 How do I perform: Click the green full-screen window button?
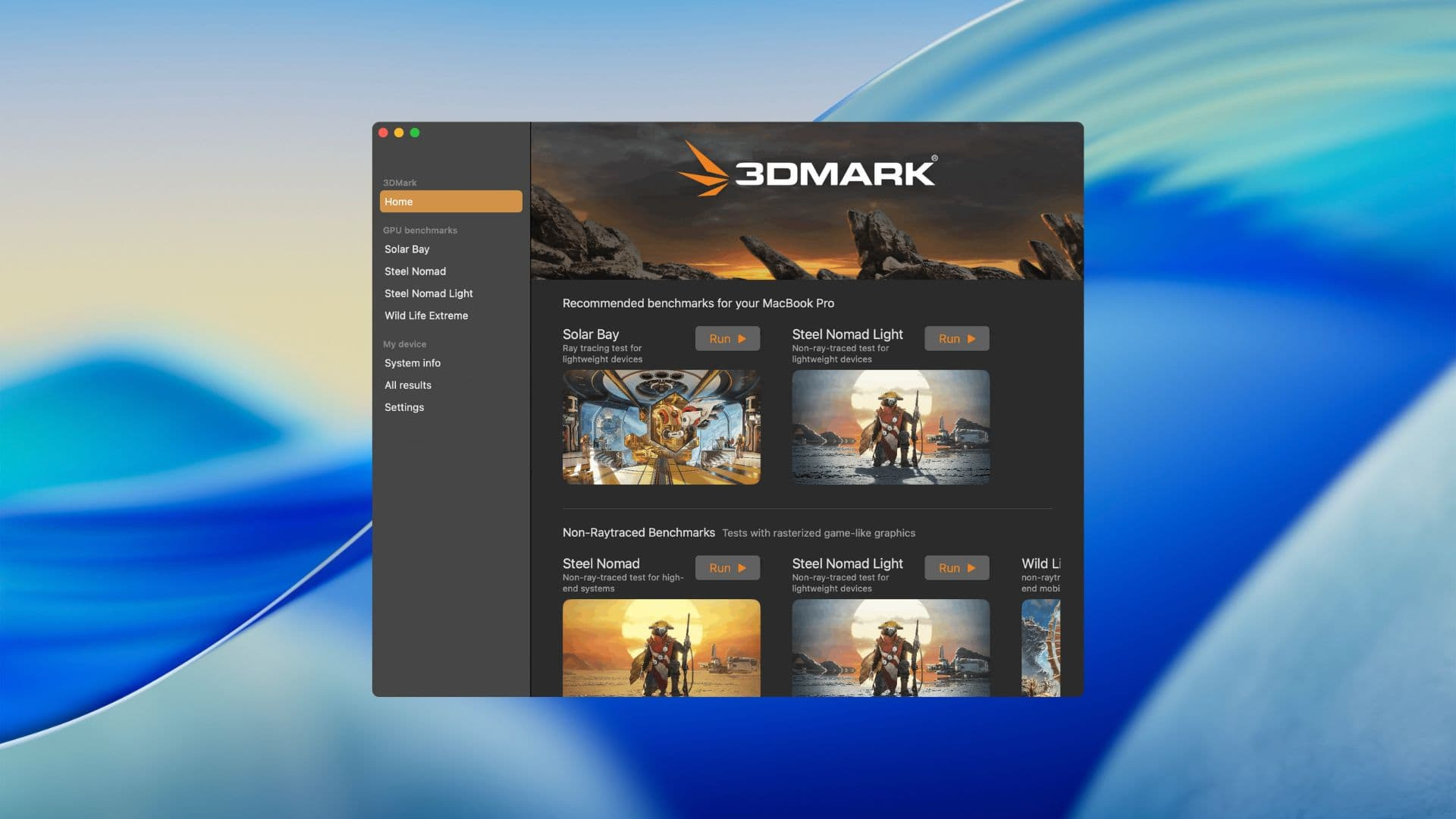click(x=415, y=133)
